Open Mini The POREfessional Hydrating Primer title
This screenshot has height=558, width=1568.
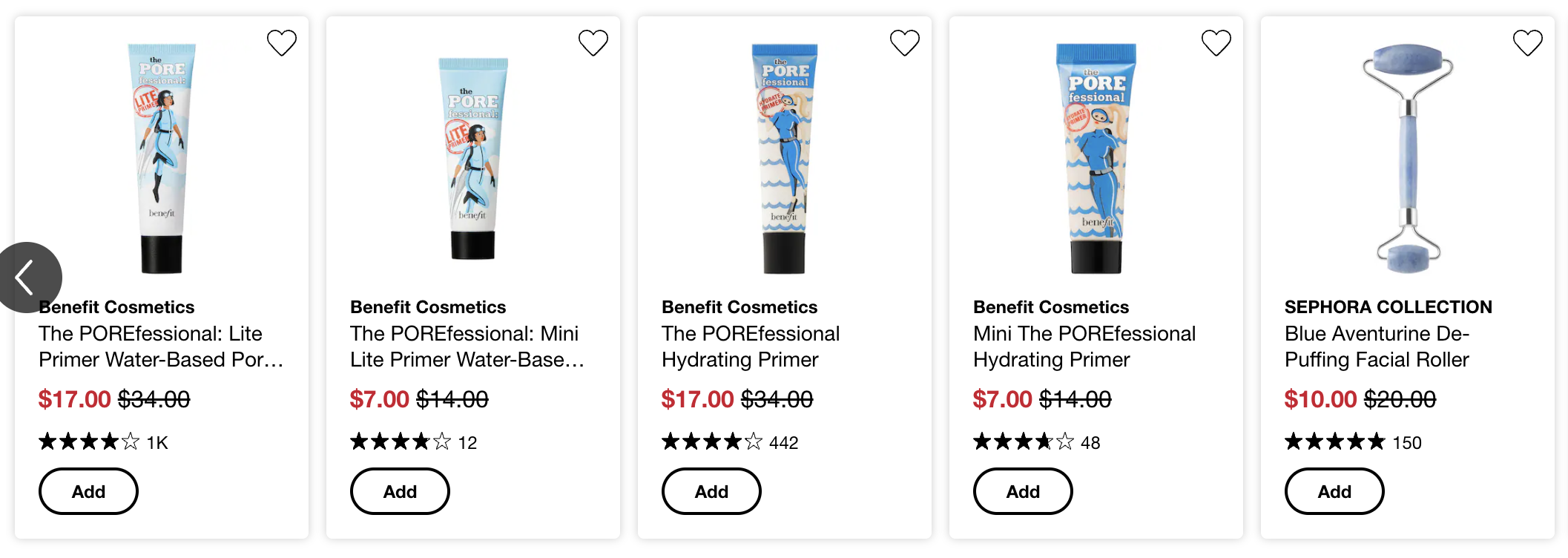(x=1084, y=347)
